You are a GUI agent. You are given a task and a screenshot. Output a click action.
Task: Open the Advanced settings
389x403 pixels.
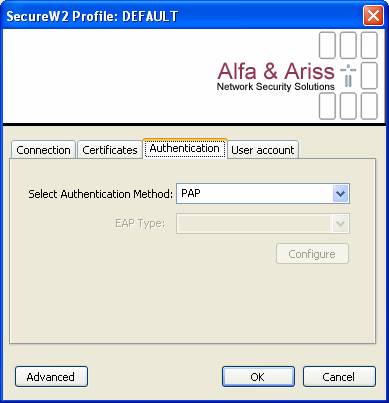pyautogui.click(x=51, y=377)
